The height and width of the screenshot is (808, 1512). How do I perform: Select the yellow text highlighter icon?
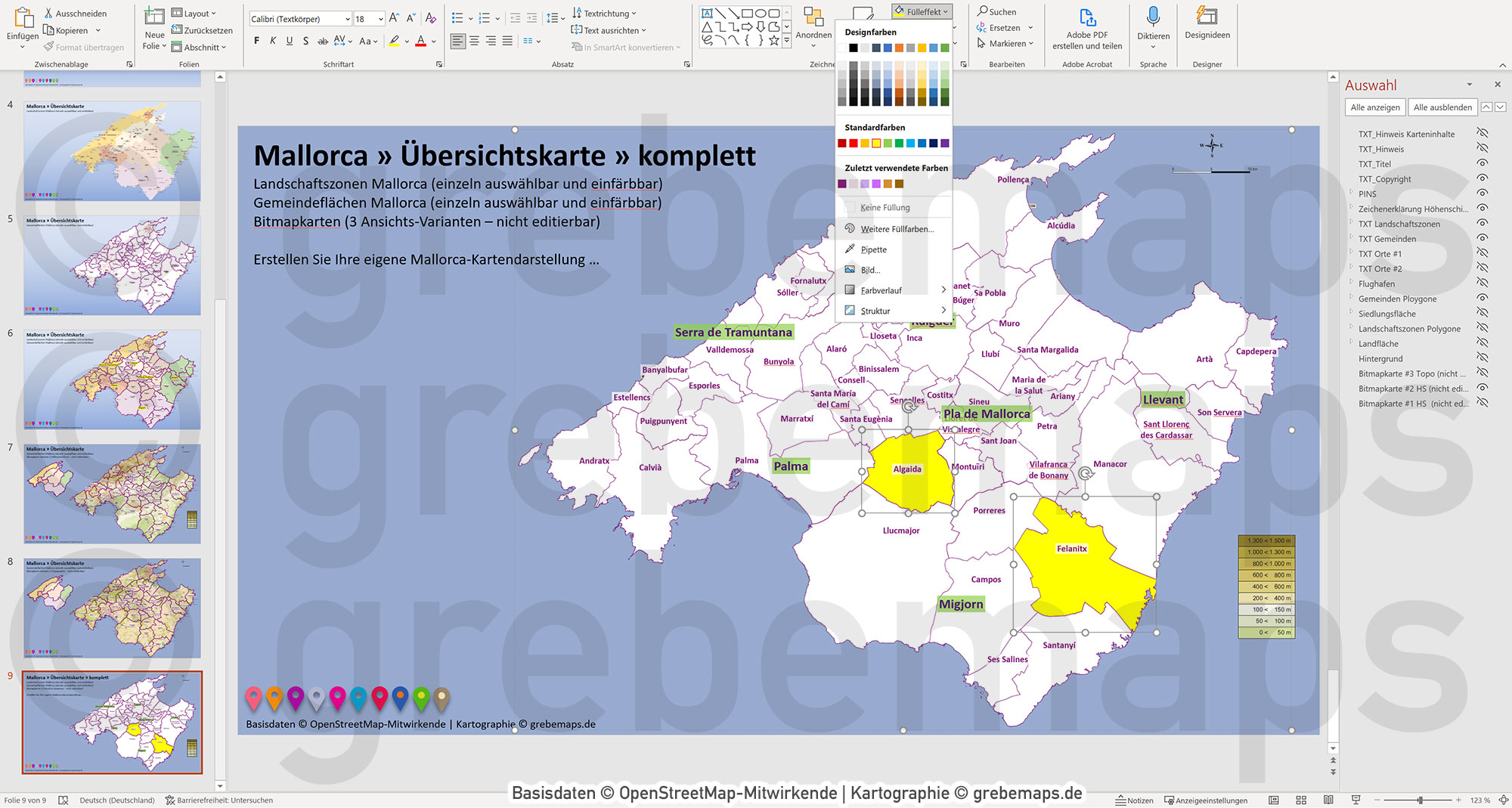(x=394, y=42)
